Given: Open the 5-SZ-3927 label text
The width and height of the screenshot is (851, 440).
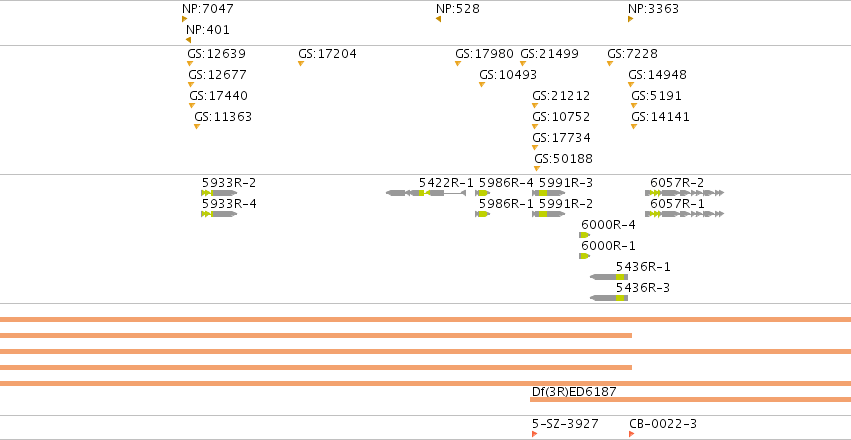Looking at the screenshot, I should (566, 424).
